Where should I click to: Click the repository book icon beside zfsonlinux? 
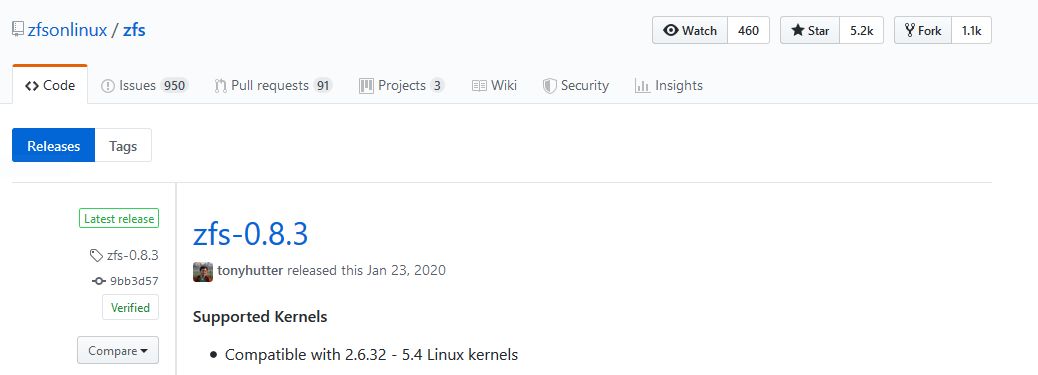coord(18,30)
